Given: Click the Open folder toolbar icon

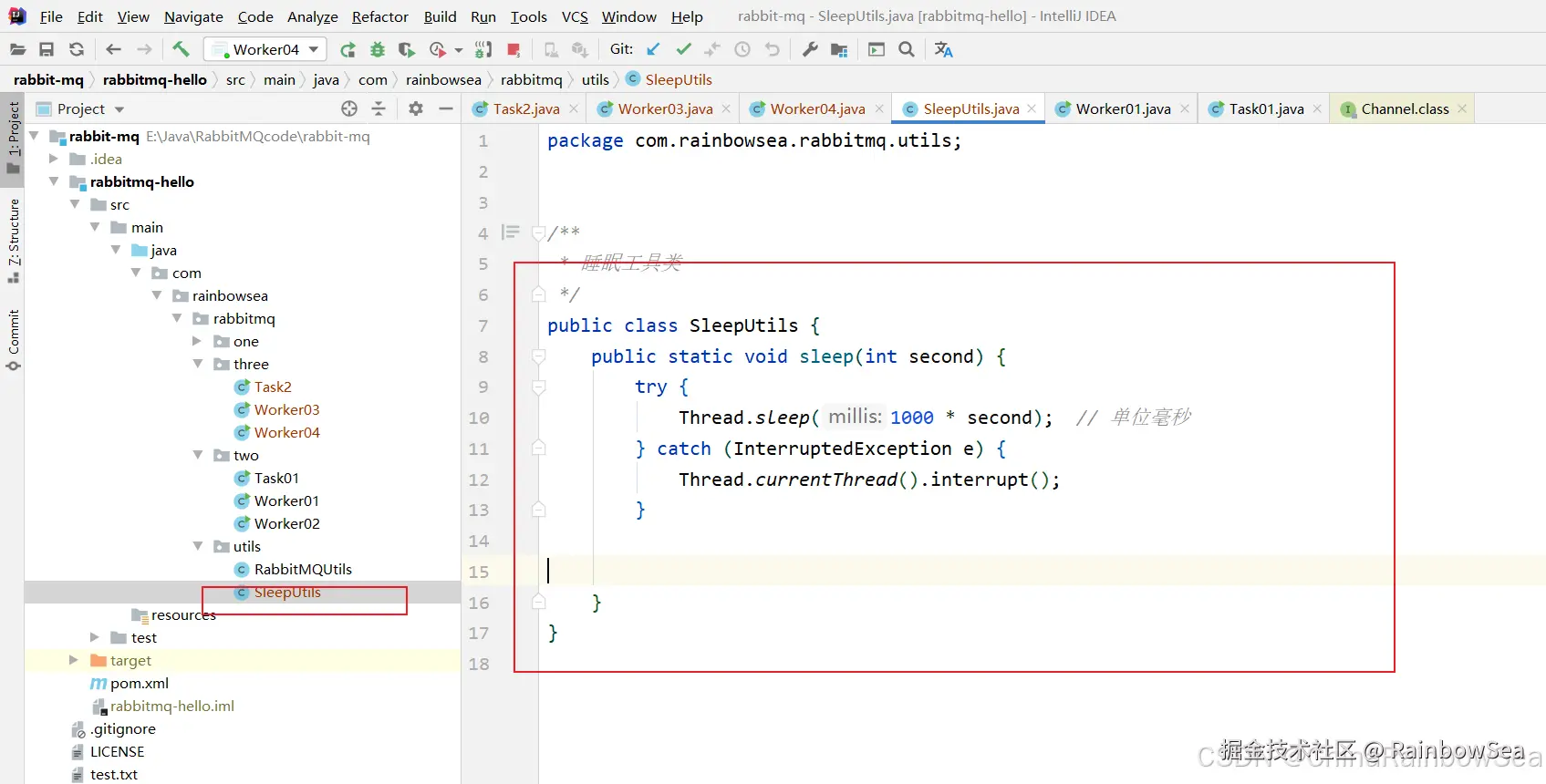Looking at the screenshot, I should tap(17, 49).
